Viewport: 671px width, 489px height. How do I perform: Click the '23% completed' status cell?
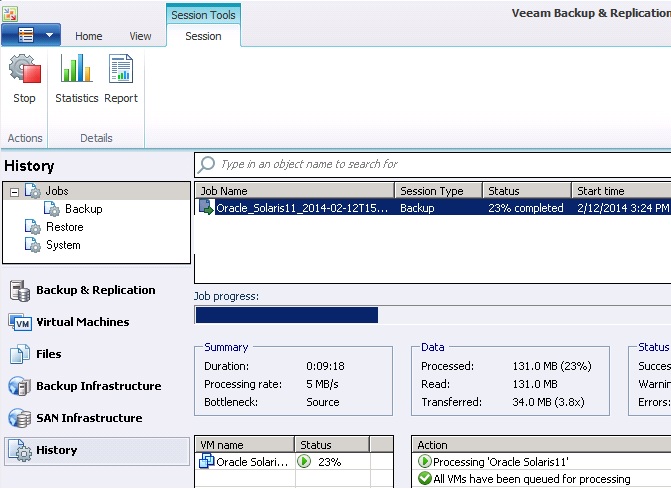click(x=526, y=208)
